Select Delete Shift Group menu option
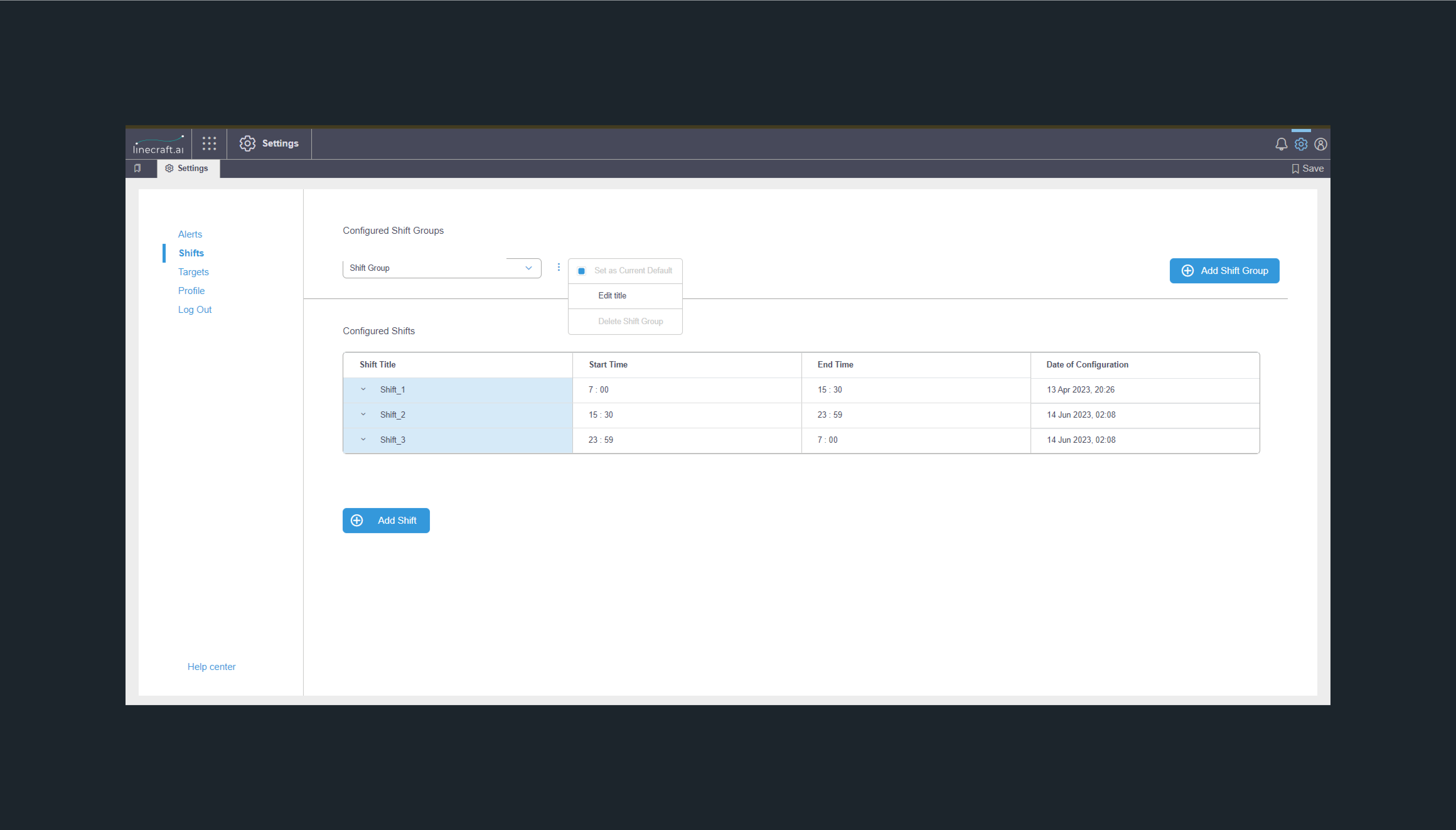 click(625, 322)
